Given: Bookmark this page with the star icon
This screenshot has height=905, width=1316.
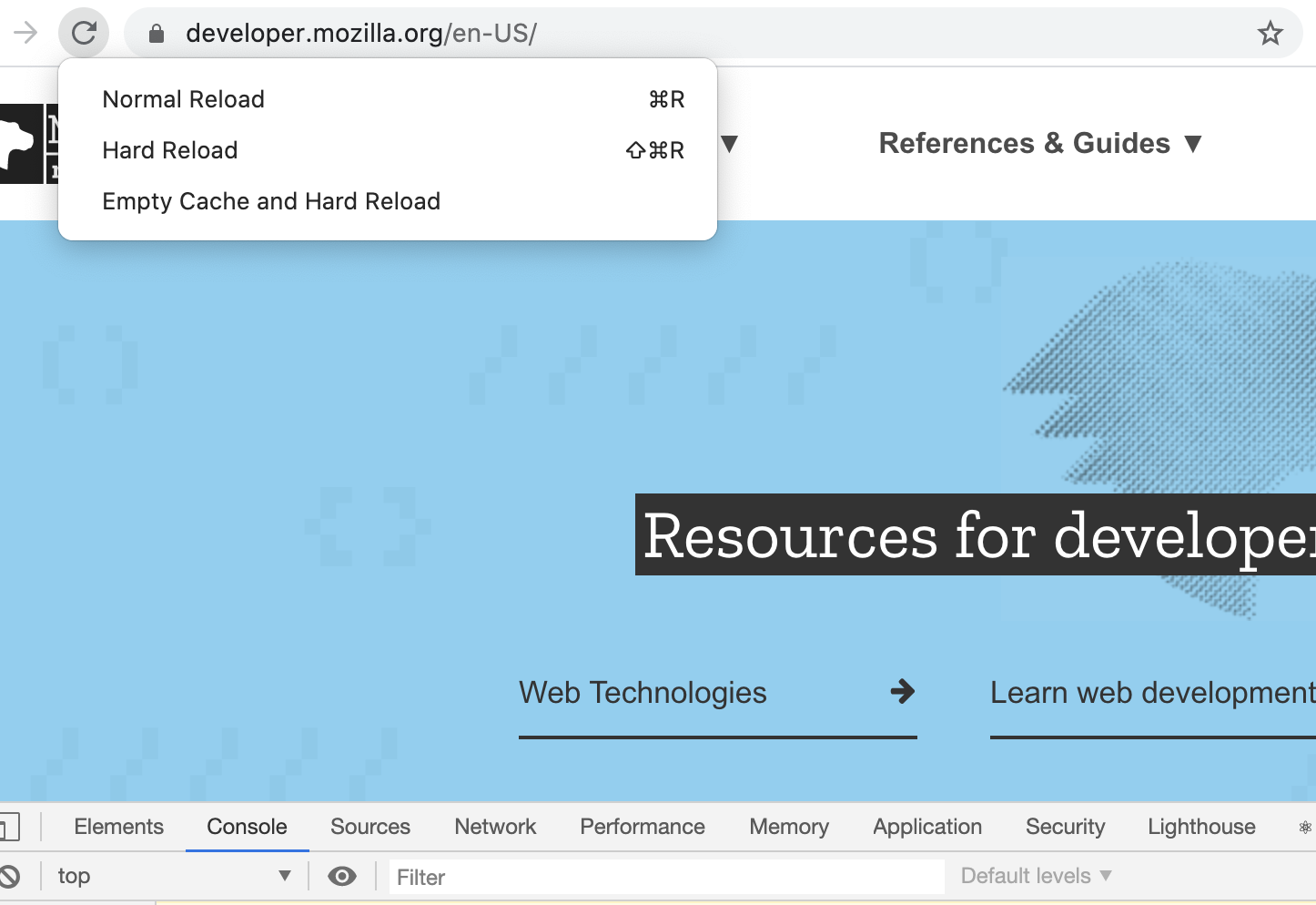Looking at the screenshot, I should tap(1270, 34).
